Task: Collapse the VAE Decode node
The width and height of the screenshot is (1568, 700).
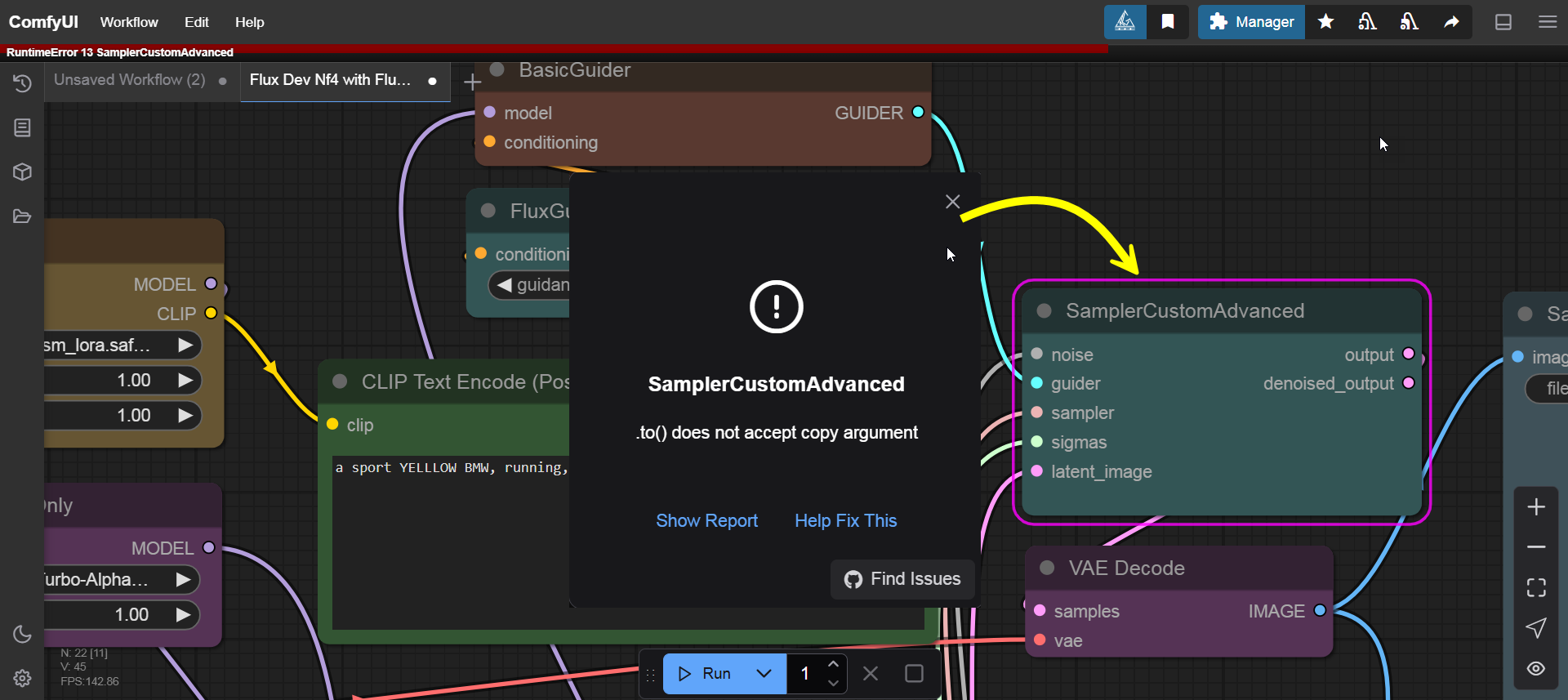Action: [x=1047, y=568]
